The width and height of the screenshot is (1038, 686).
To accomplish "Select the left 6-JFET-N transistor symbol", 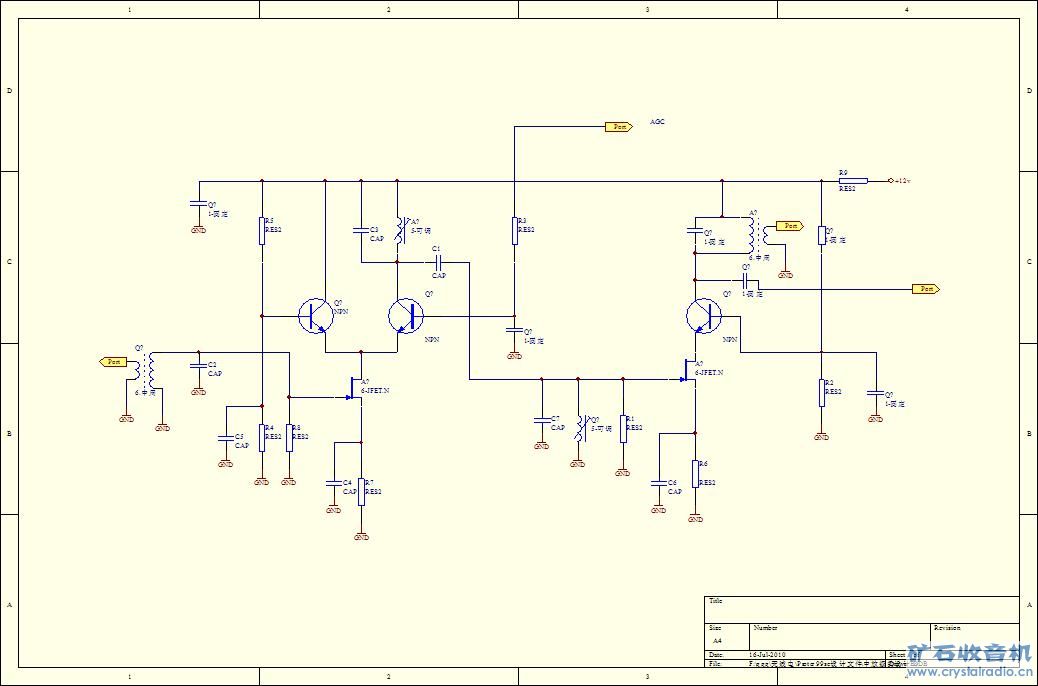I will coord(356,389).
